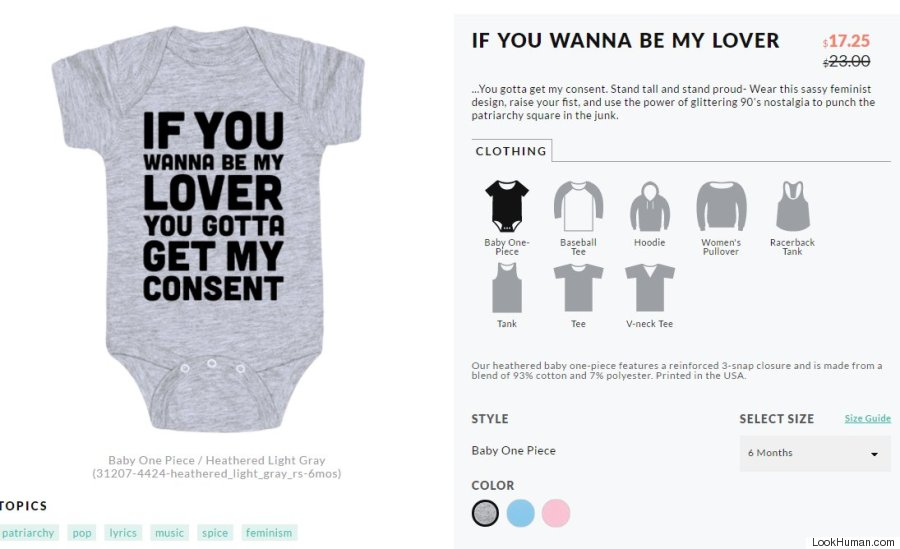Select the light blue color swatch

pos(521,513)
